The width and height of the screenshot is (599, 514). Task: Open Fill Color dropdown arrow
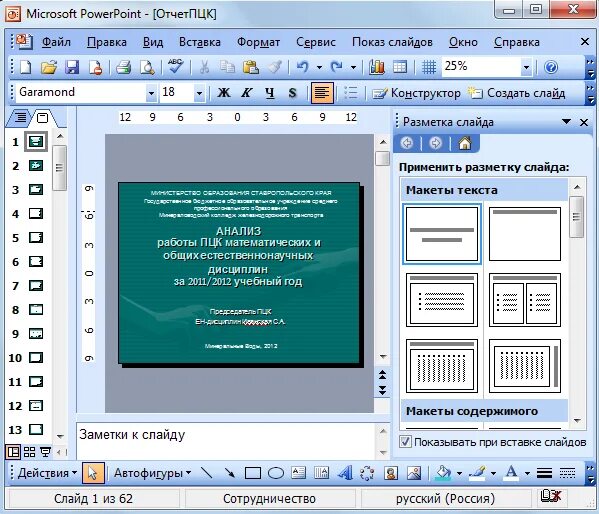tap(459, 473)
